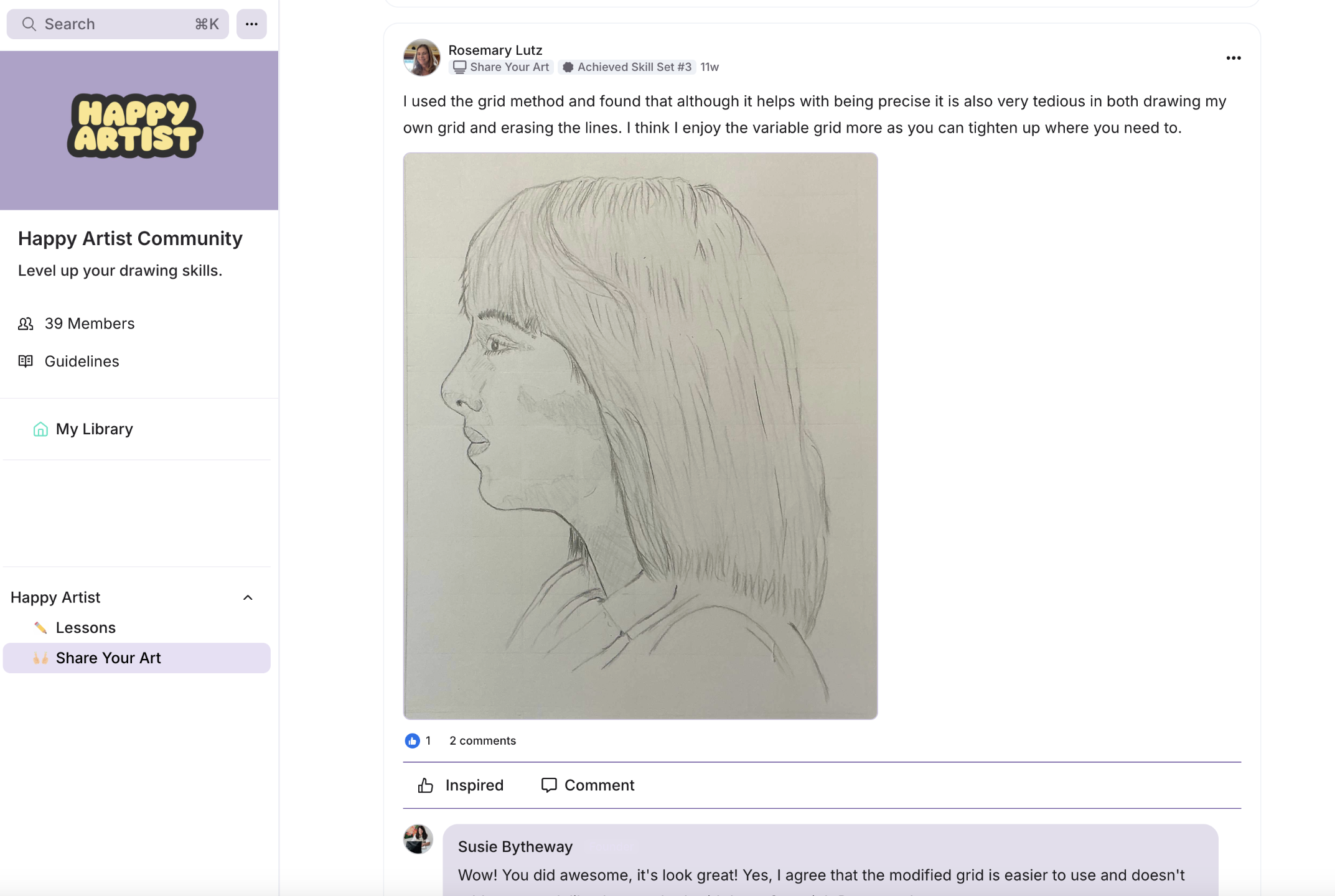
Task: Toggle the Inspired thumbs-up reaction
Action: point(461,785)
